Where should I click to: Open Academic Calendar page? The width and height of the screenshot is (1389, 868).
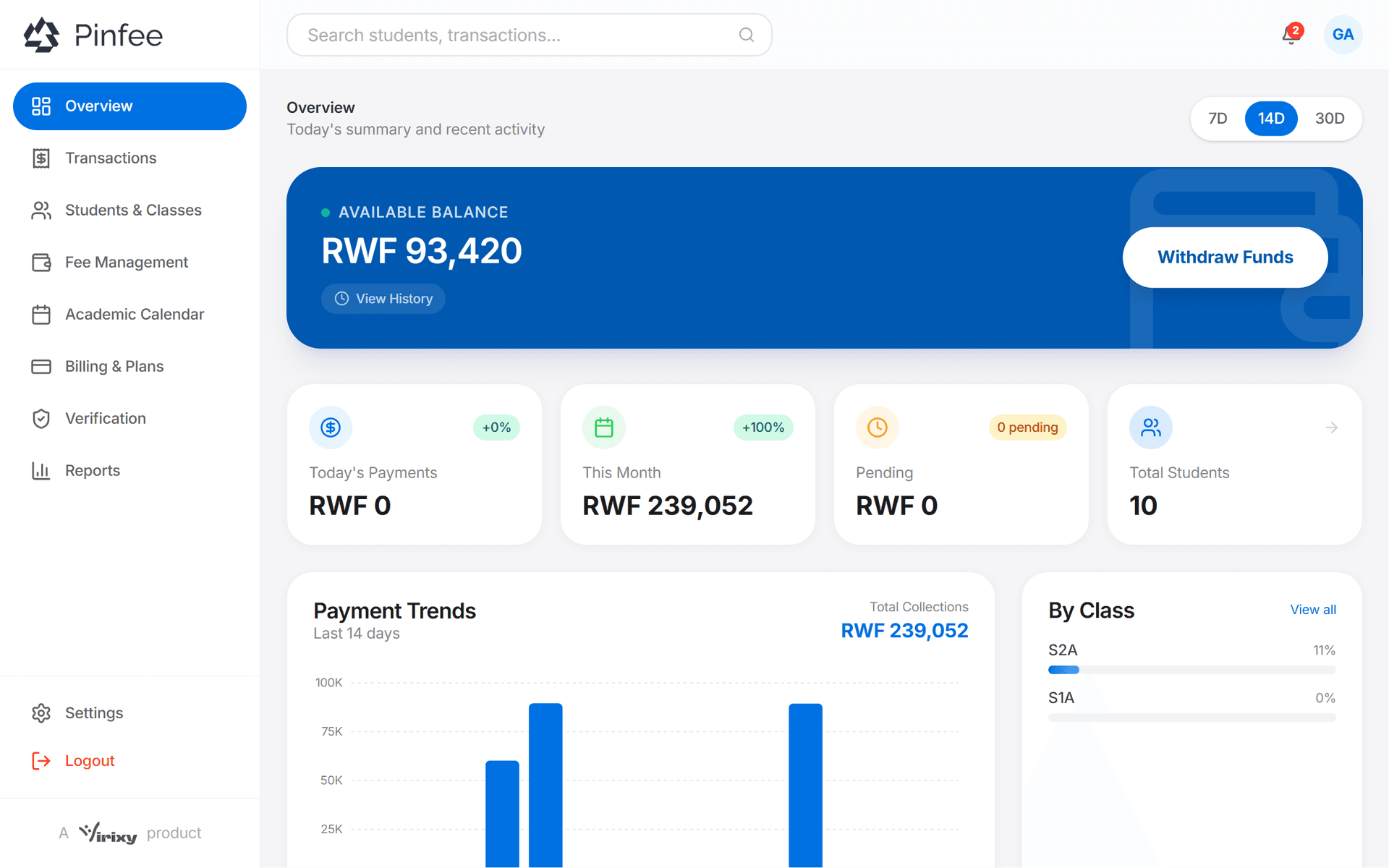pos(130,315)
